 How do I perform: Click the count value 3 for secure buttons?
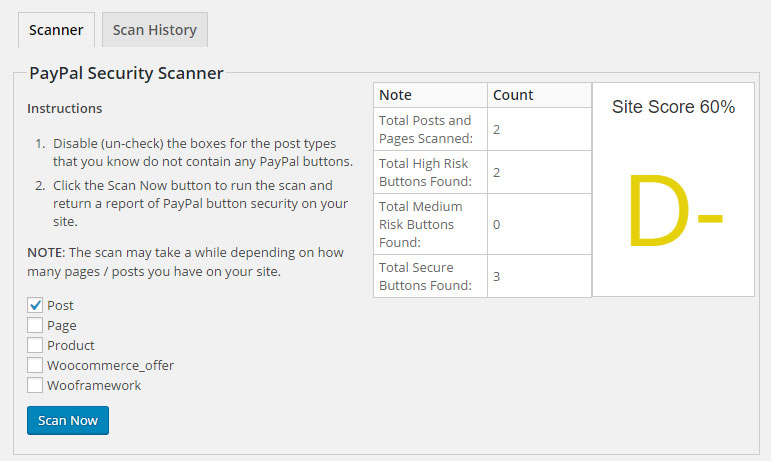tap(497, 277)
